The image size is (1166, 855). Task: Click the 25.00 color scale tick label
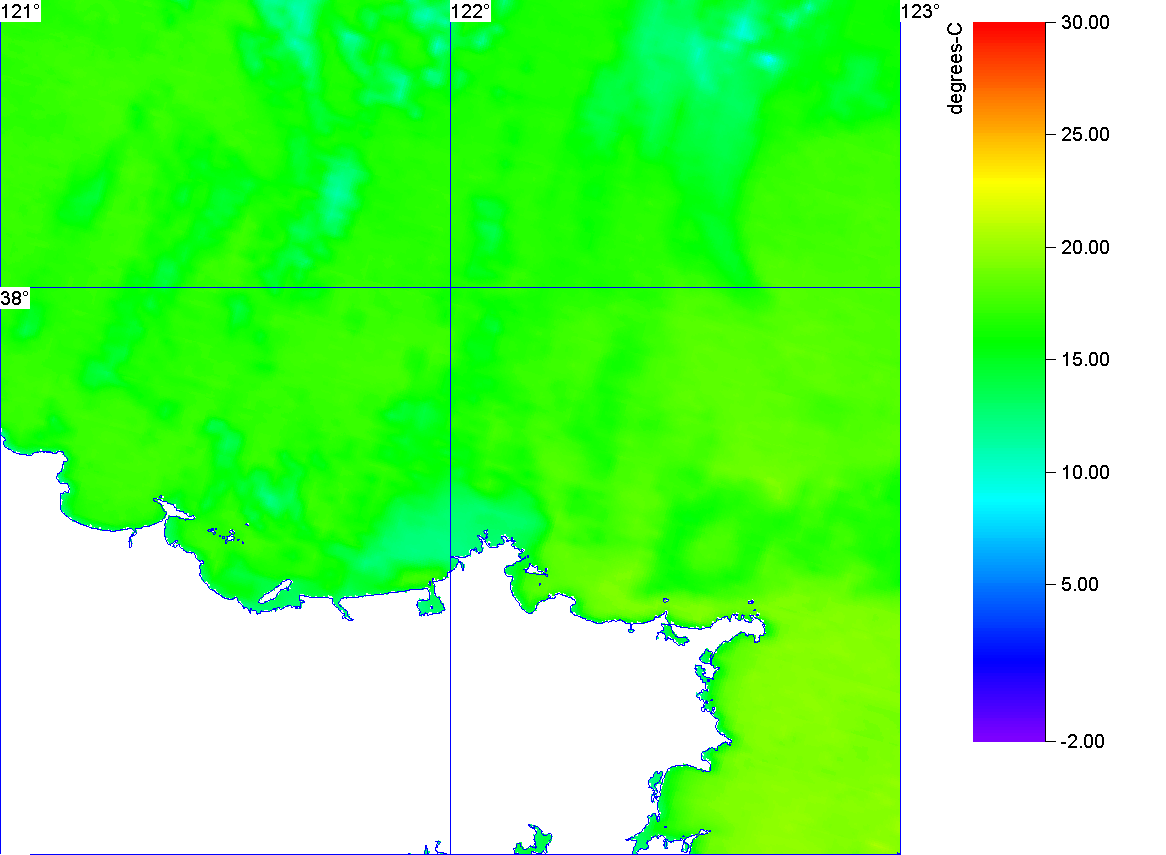coord(1085,135)
